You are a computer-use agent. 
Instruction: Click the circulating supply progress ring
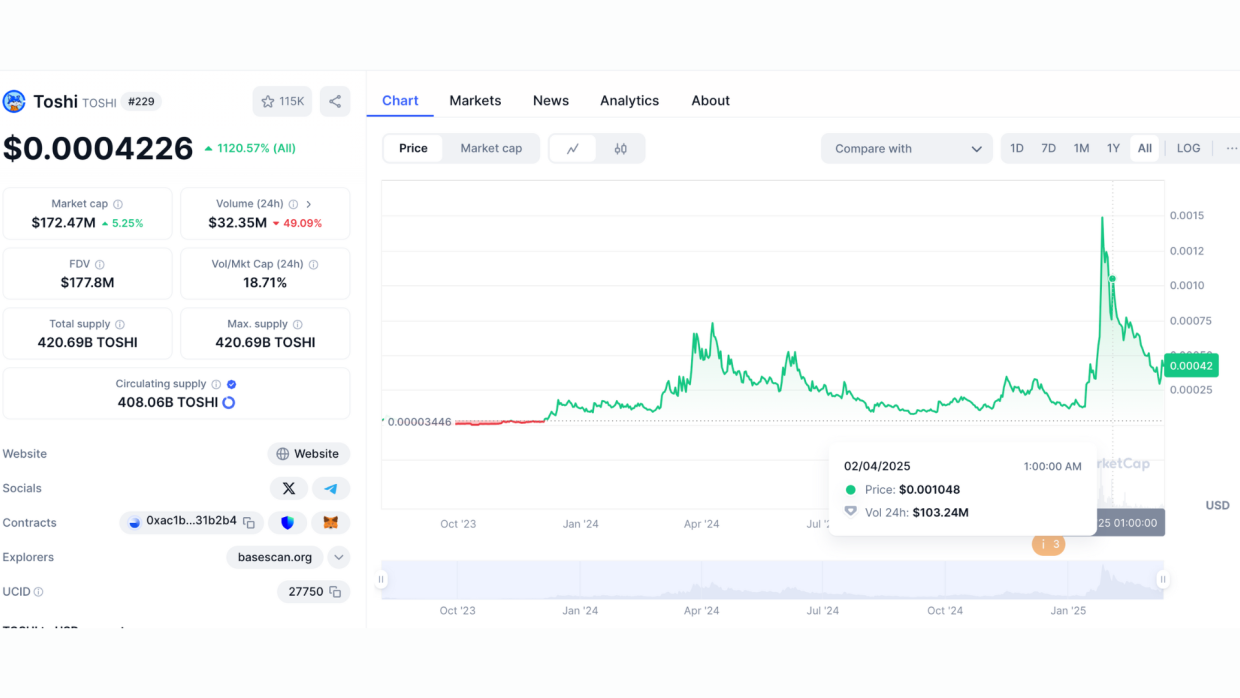pos(228,402)
